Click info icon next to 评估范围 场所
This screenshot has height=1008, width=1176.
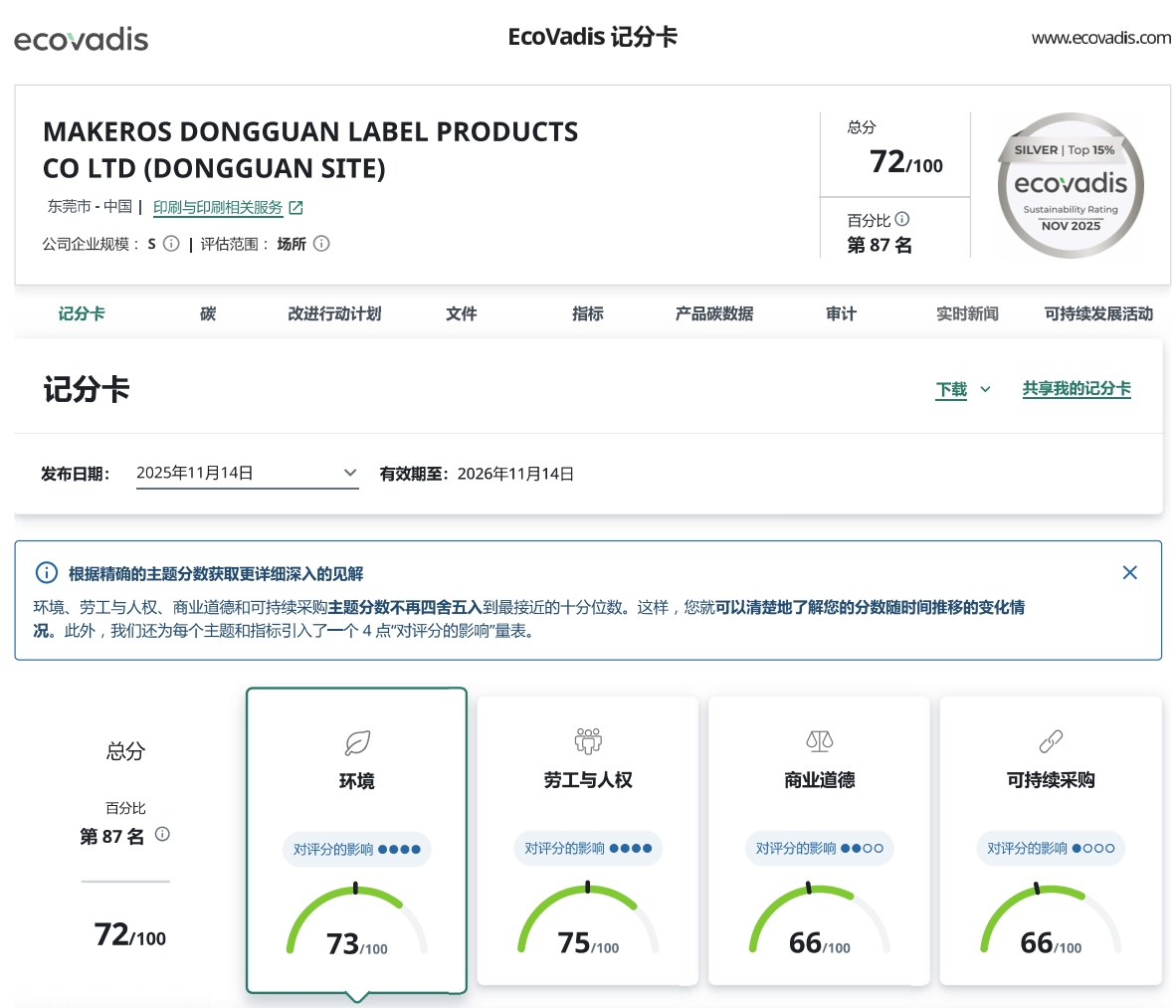pos(321,244)
